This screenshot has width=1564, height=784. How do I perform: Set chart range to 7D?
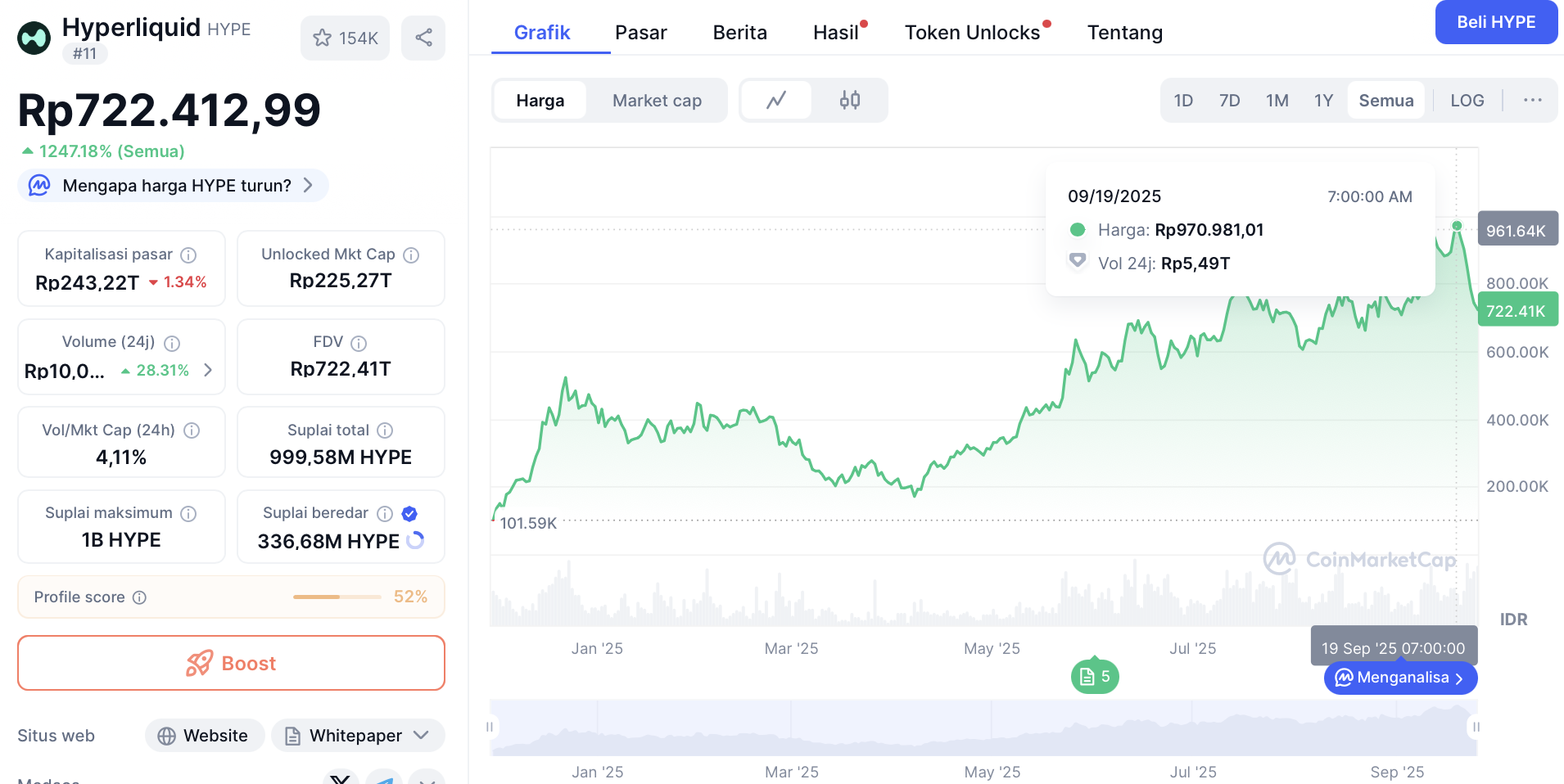(x=1229, y=100)
